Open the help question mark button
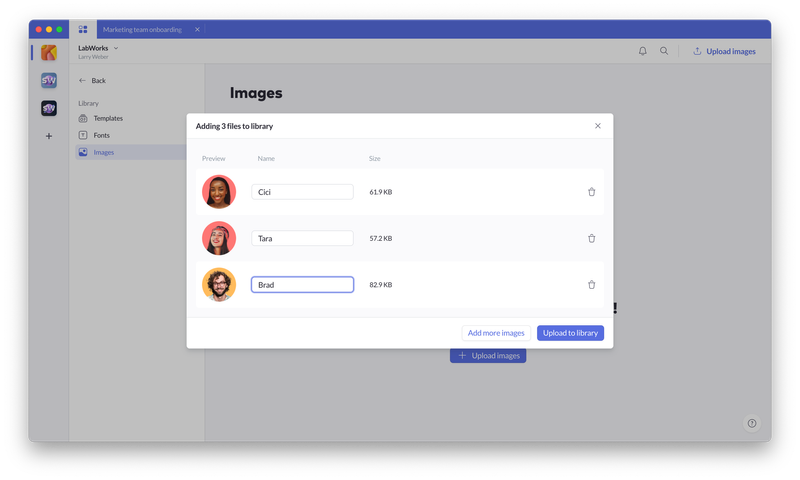 click(752, 423)
